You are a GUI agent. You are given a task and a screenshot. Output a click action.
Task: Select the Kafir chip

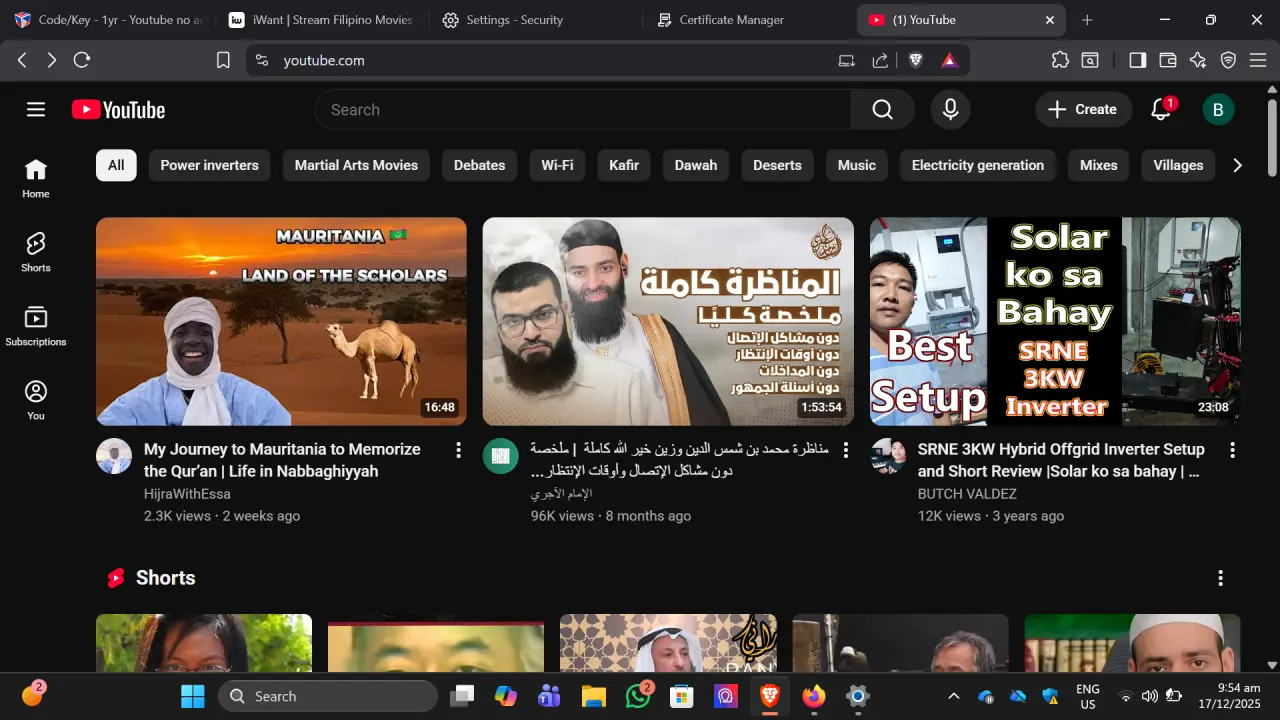pyautogui.click(x=624, y=165)
